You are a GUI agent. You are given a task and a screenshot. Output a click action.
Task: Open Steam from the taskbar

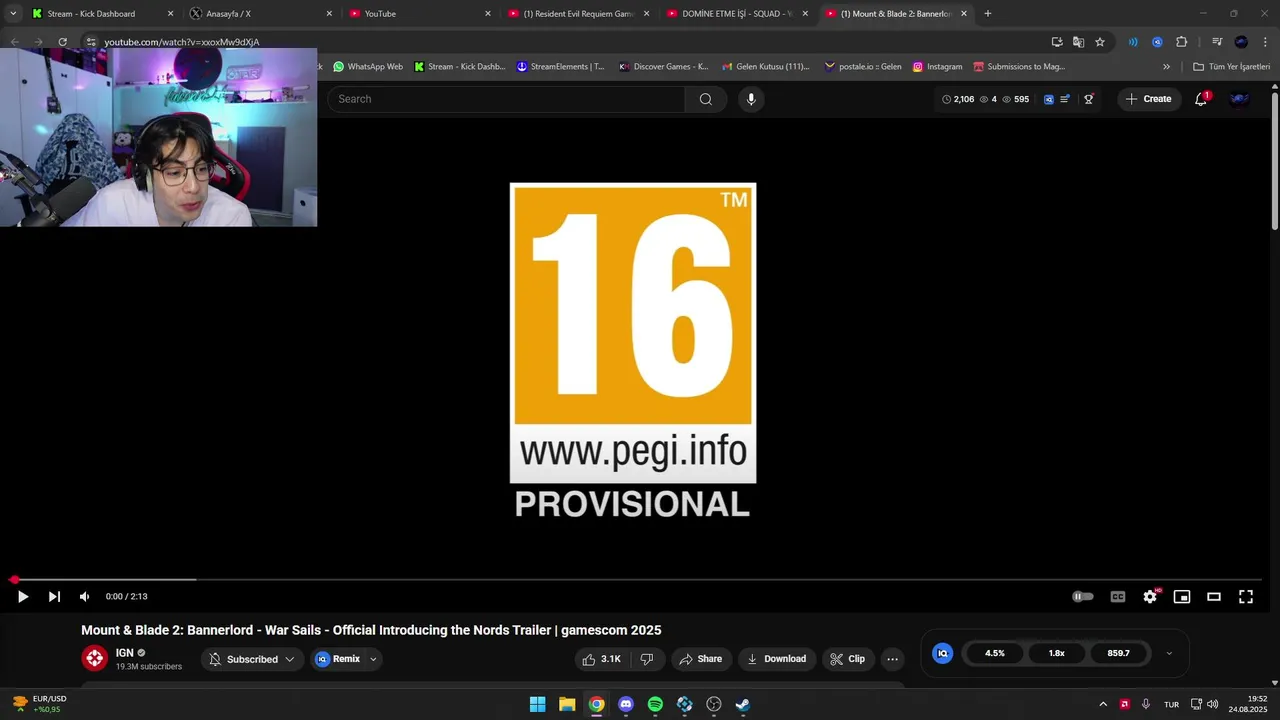[743, 704]
